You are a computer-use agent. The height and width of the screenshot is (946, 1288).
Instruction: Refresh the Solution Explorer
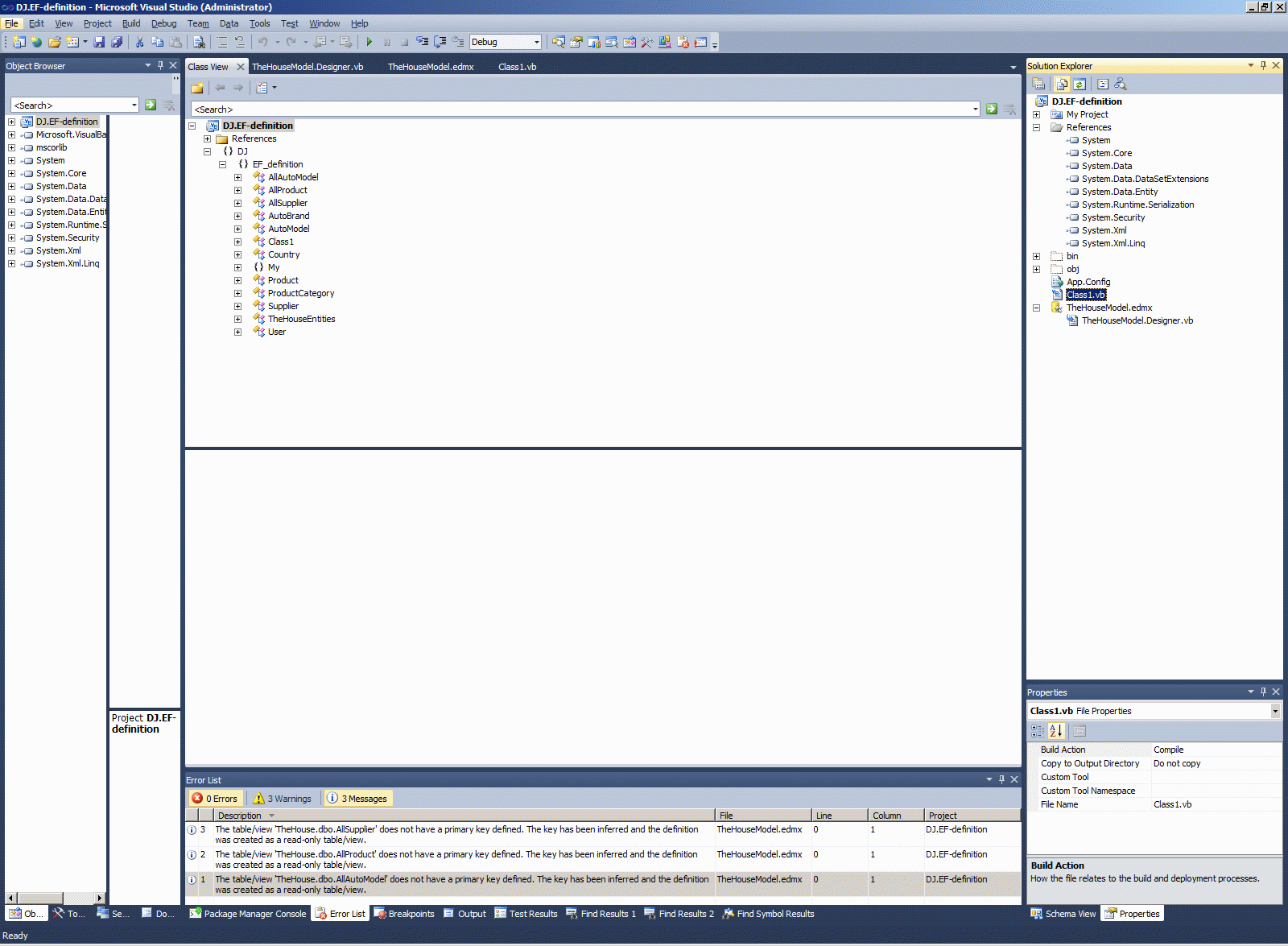click(1080, 84)
